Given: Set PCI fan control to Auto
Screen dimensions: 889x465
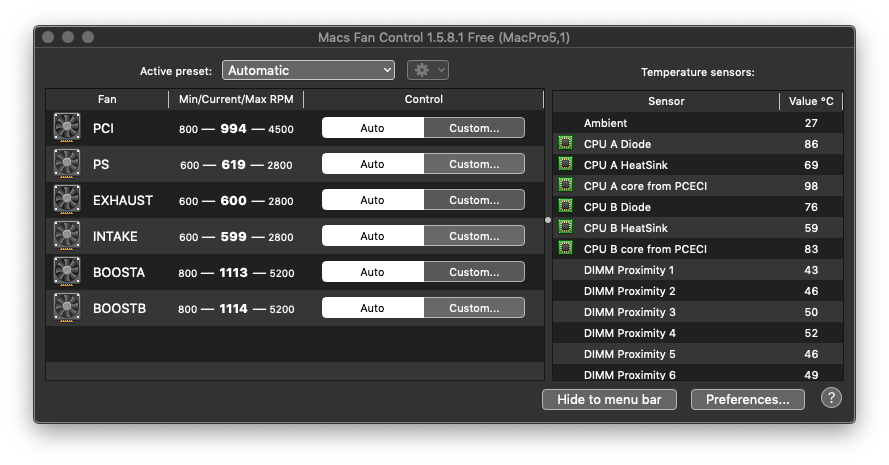Looking at the screenshot, I should pos(372,128).
